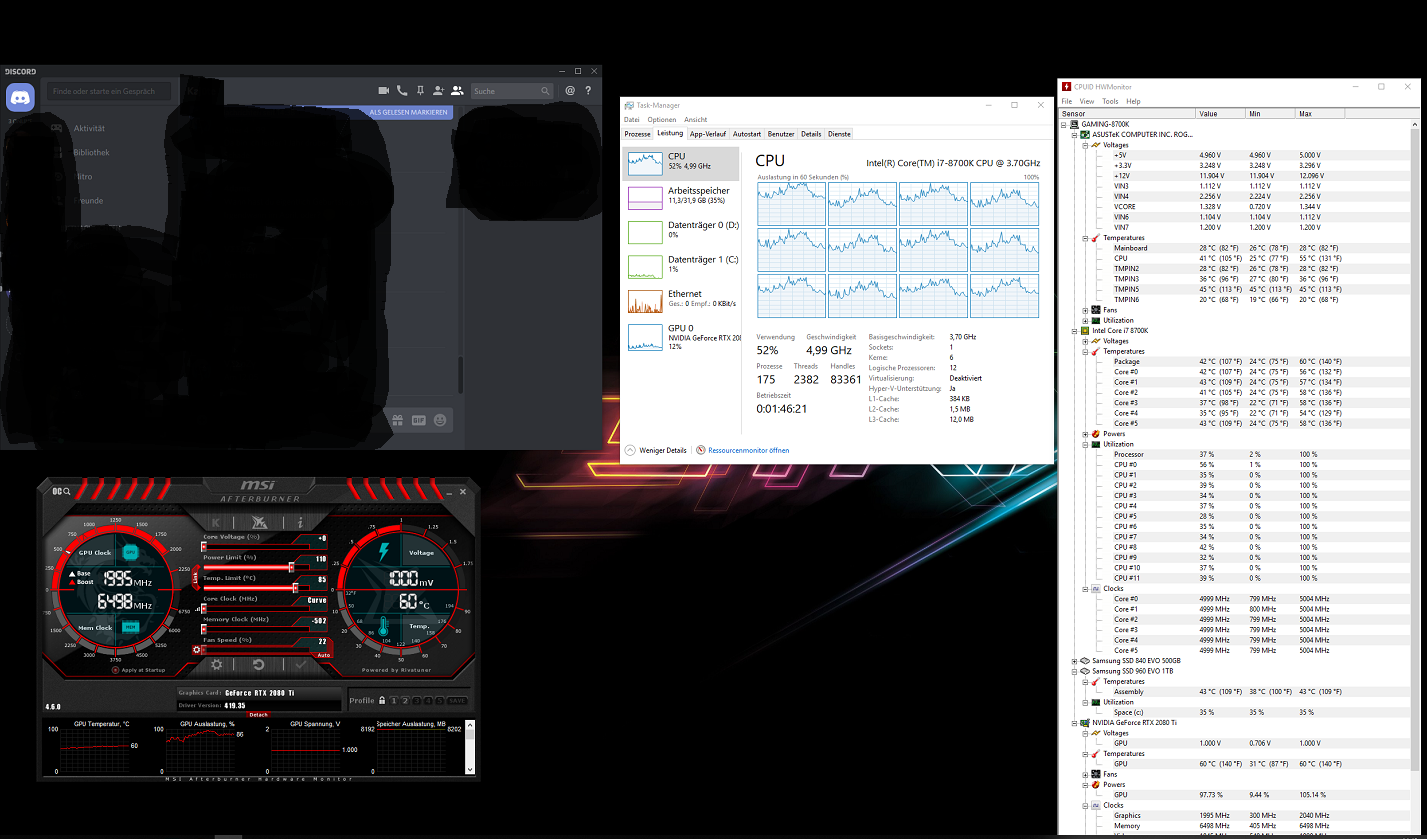Collapse Clocks under Intel Core i7
The width and height of the screenshot is (1427, 839).
pyautogui.click(x=1087, y=589)
